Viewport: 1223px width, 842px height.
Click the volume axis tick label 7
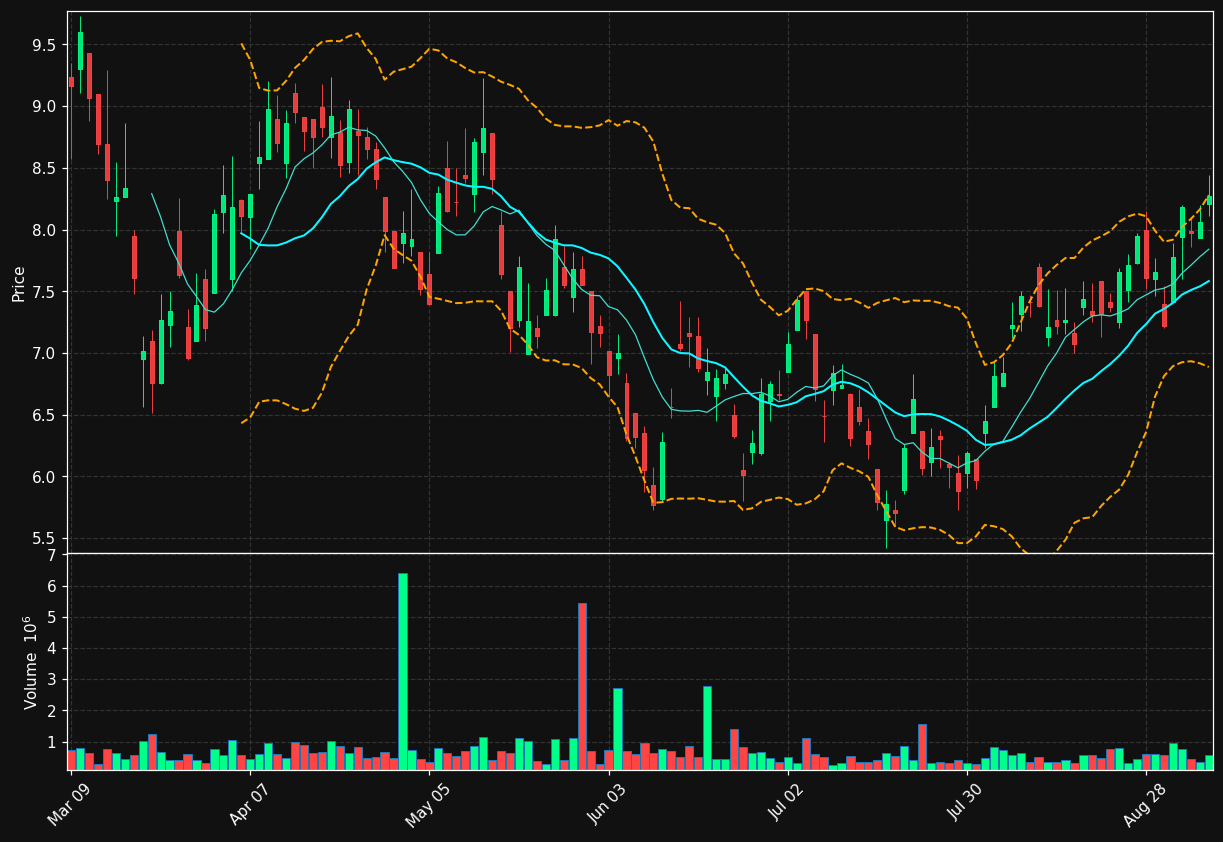click(51, 556)
